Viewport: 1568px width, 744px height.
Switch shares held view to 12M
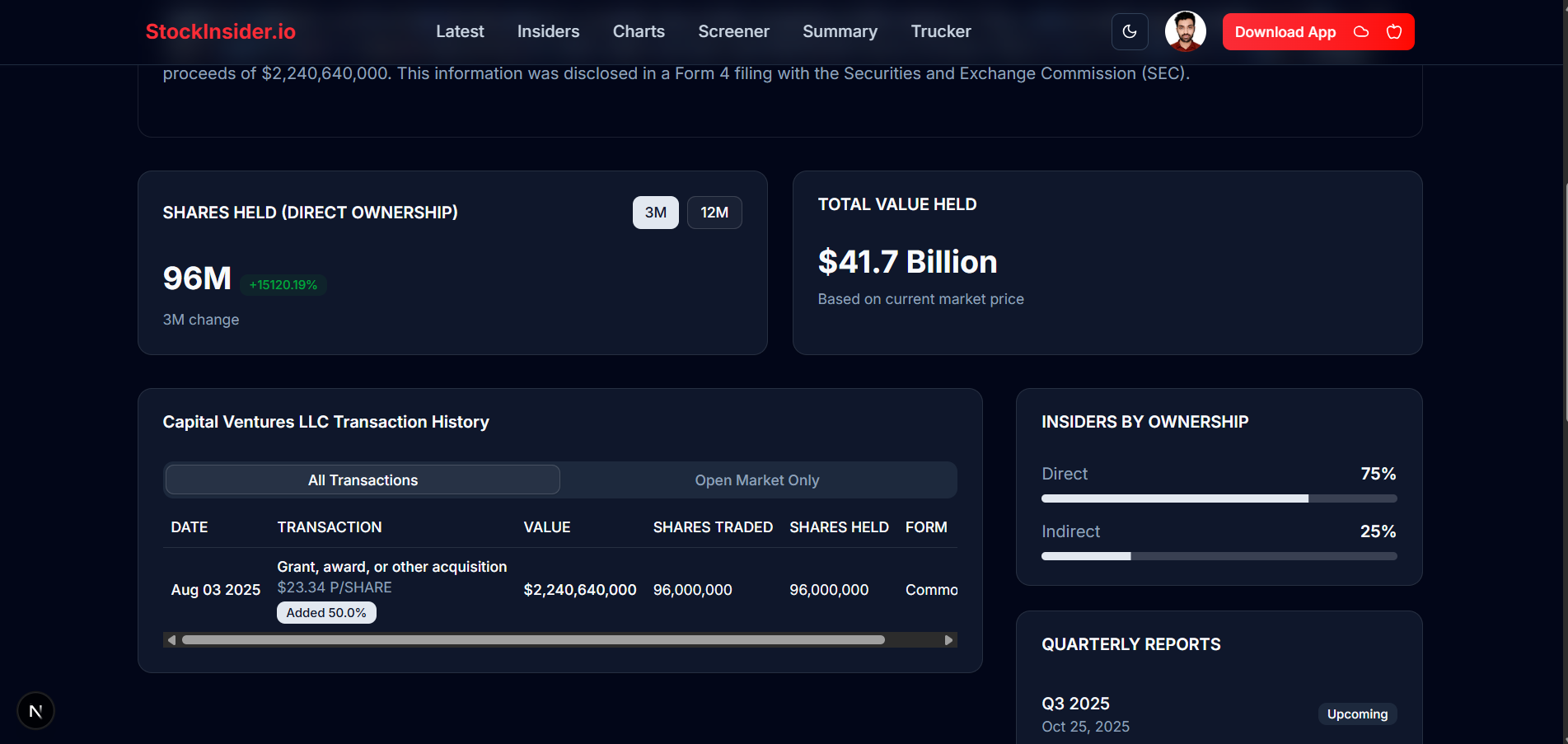714,213
